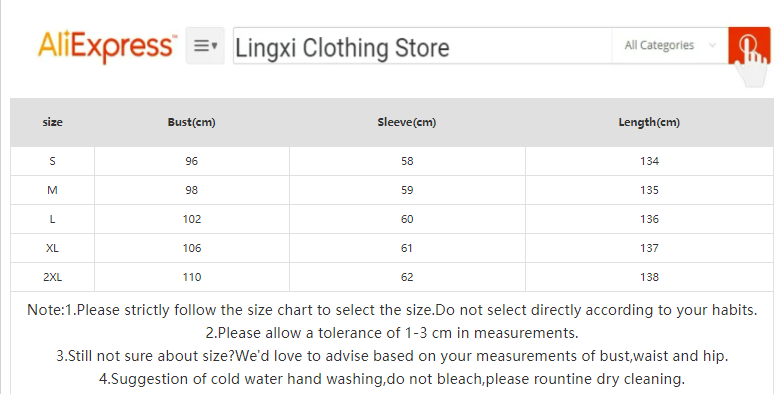777x394 pixels.
Task: Click the Bust(cm) column header
Action: 191,122
